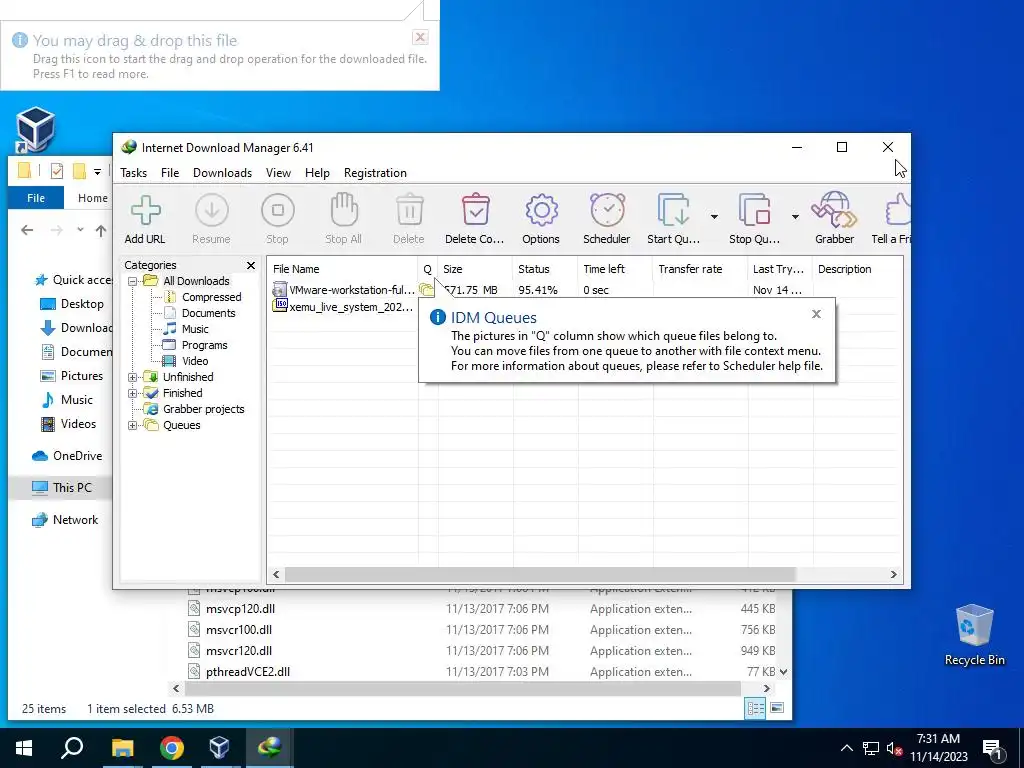Screen dimensions: 1024x768
Task: Open the Help menu
Action: coord(317,173)
